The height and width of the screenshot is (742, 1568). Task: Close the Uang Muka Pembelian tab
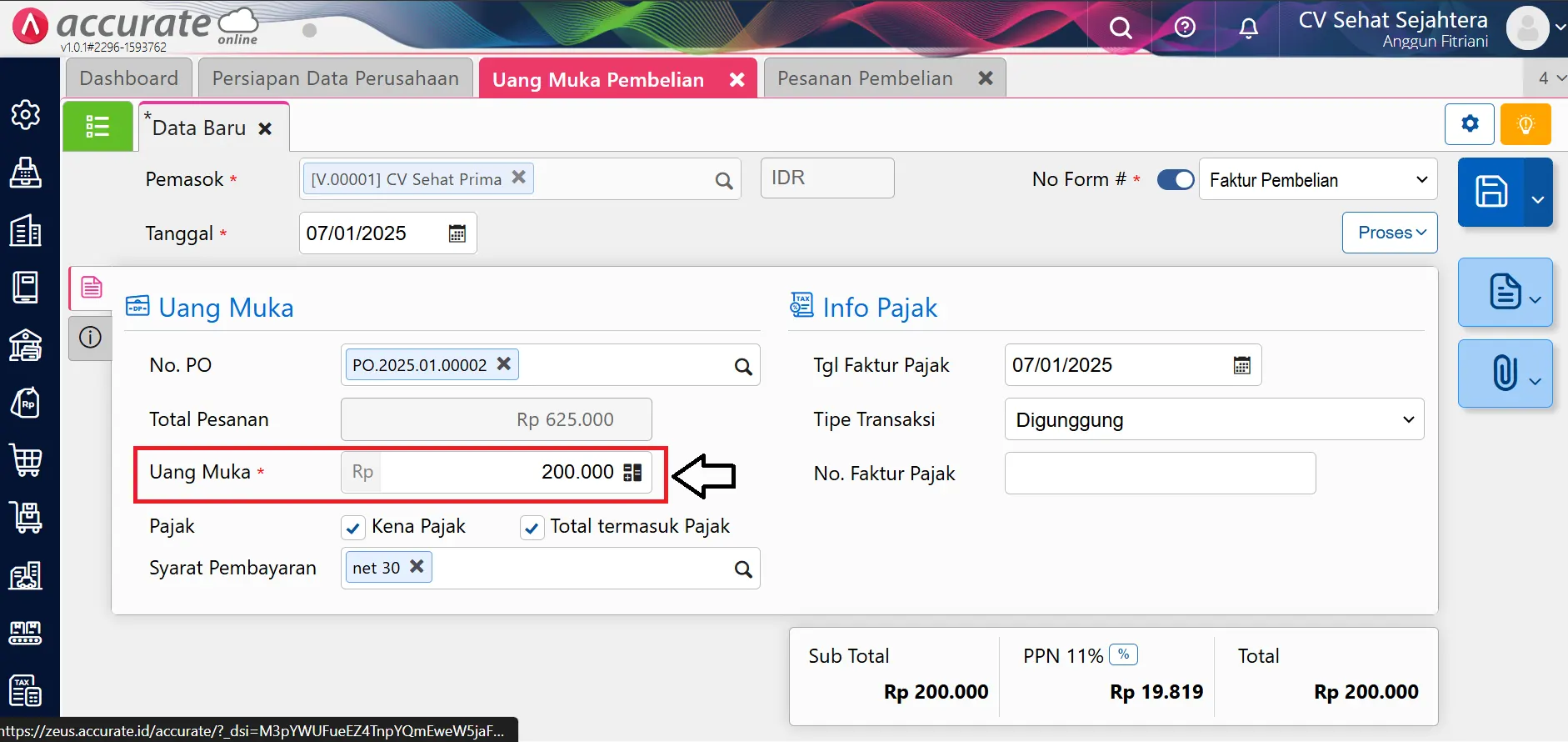pyautogui.click(x=737, y=79)
